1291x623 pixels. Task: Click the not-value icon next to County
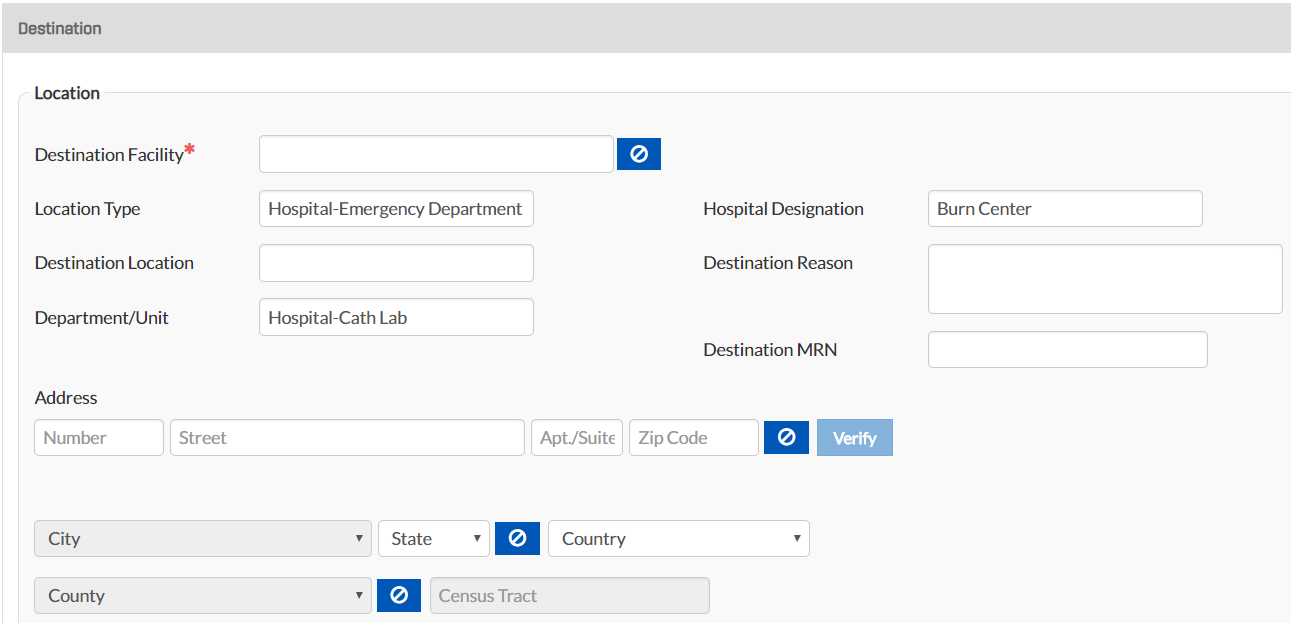[x=399, y=595]
